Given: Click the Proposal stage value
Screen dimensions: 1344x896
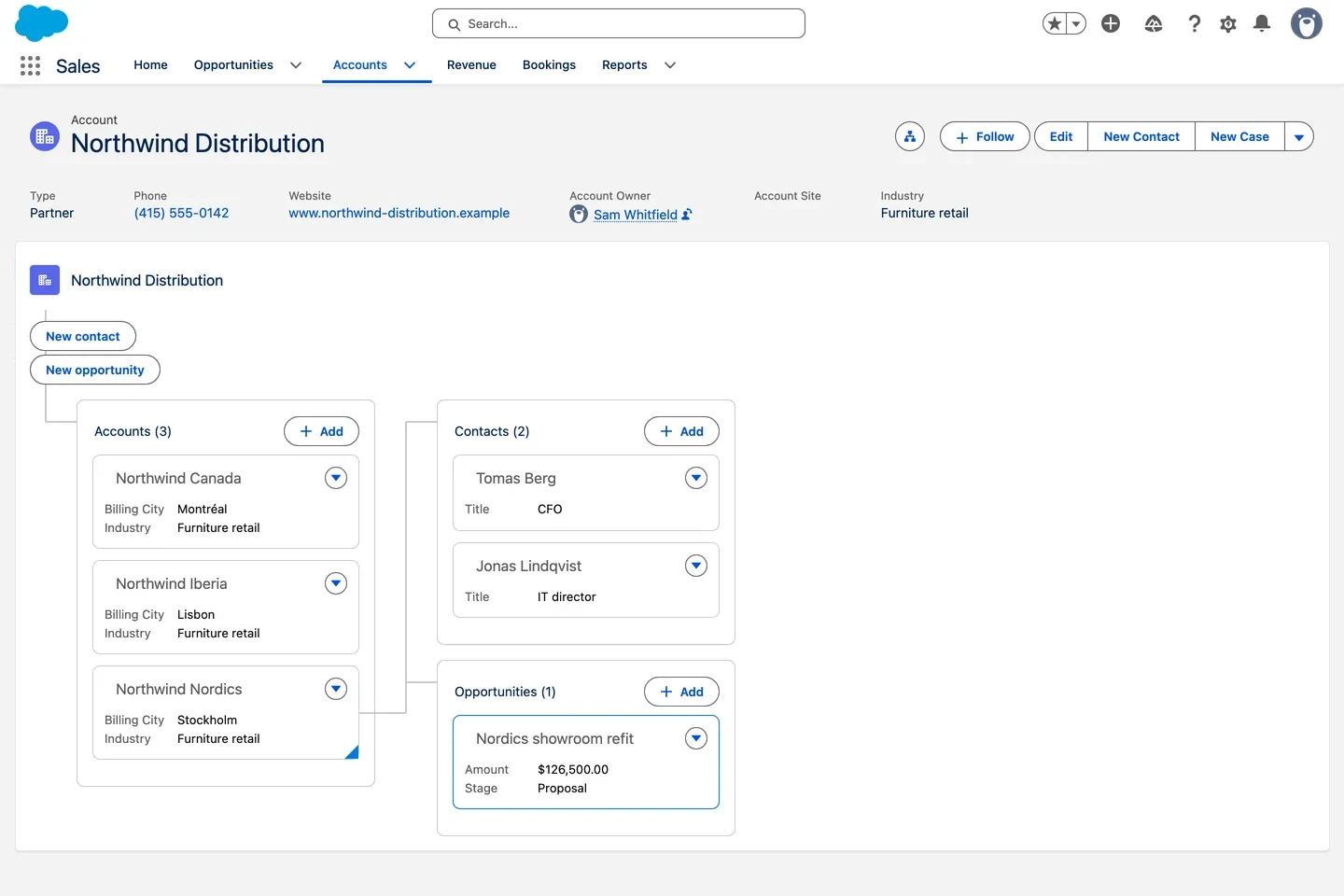Looking at the screenshot, I should (562, 788).
